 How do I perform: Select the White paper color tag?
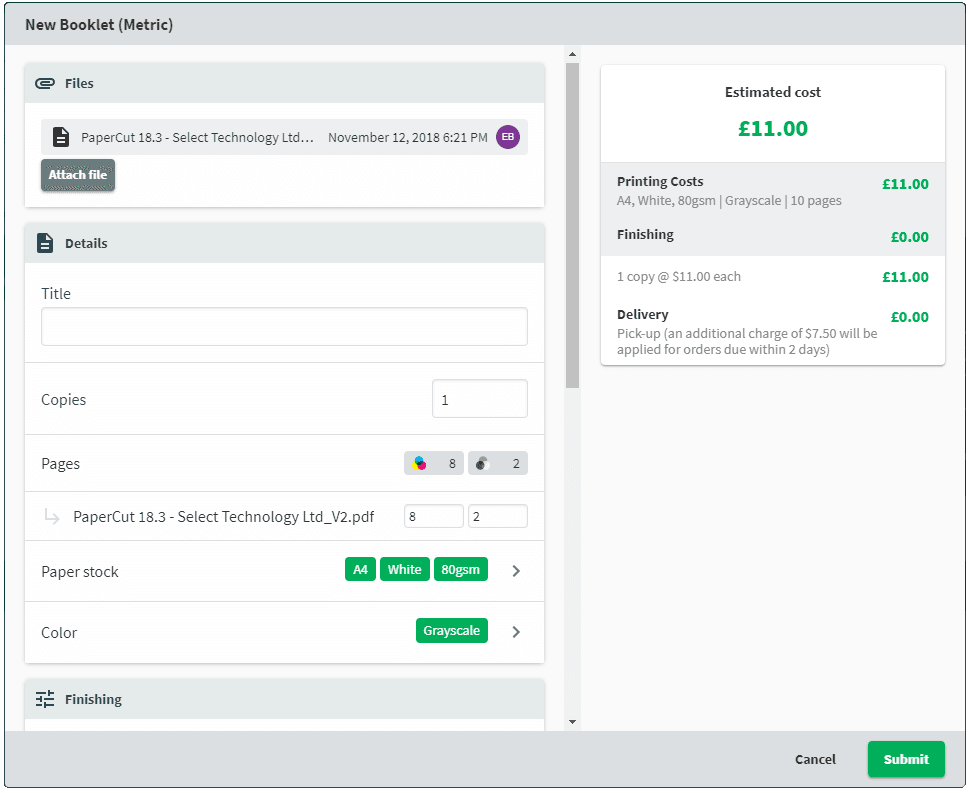click(405, 569)
